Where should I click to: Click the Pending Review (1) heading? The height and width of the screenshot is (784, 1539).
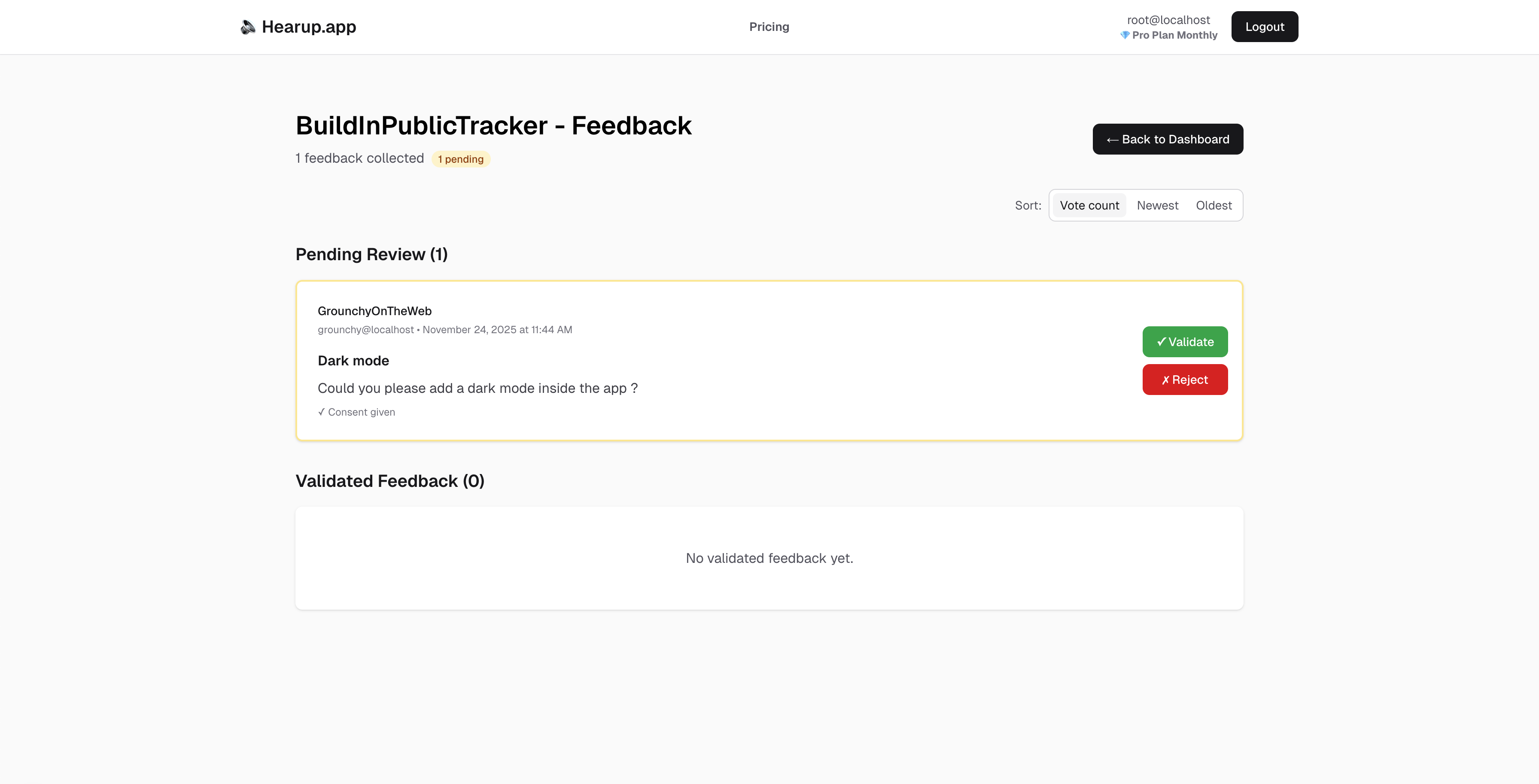tap(371, 254)
